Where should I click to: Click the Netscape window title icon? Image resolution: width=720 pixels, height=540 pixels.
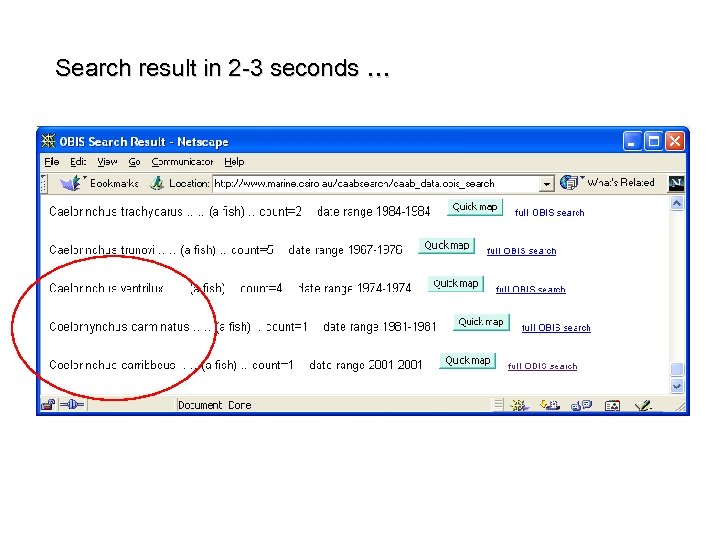[48, 141]
